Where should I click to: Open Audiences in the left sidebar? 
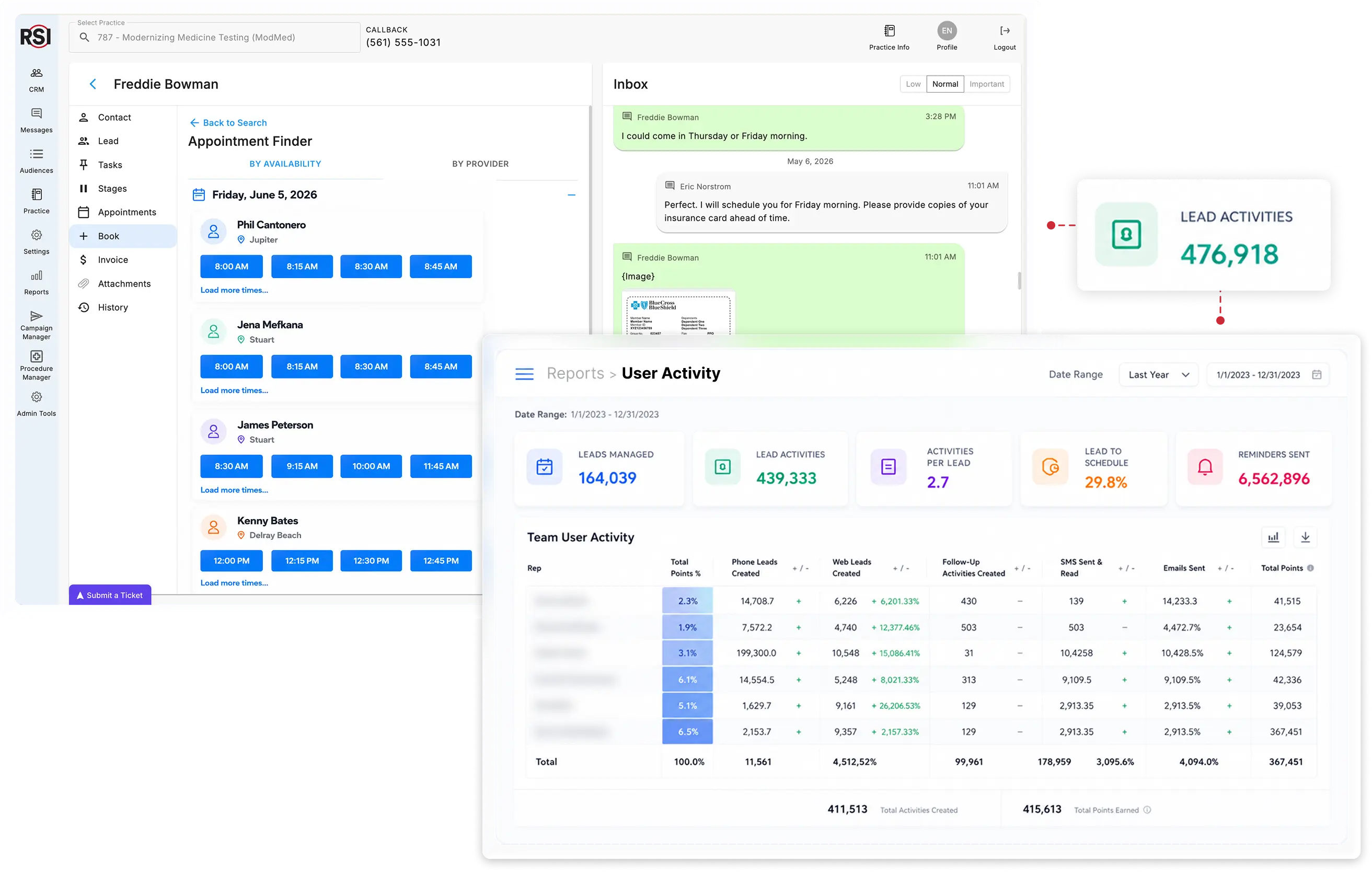pos(37,160)
